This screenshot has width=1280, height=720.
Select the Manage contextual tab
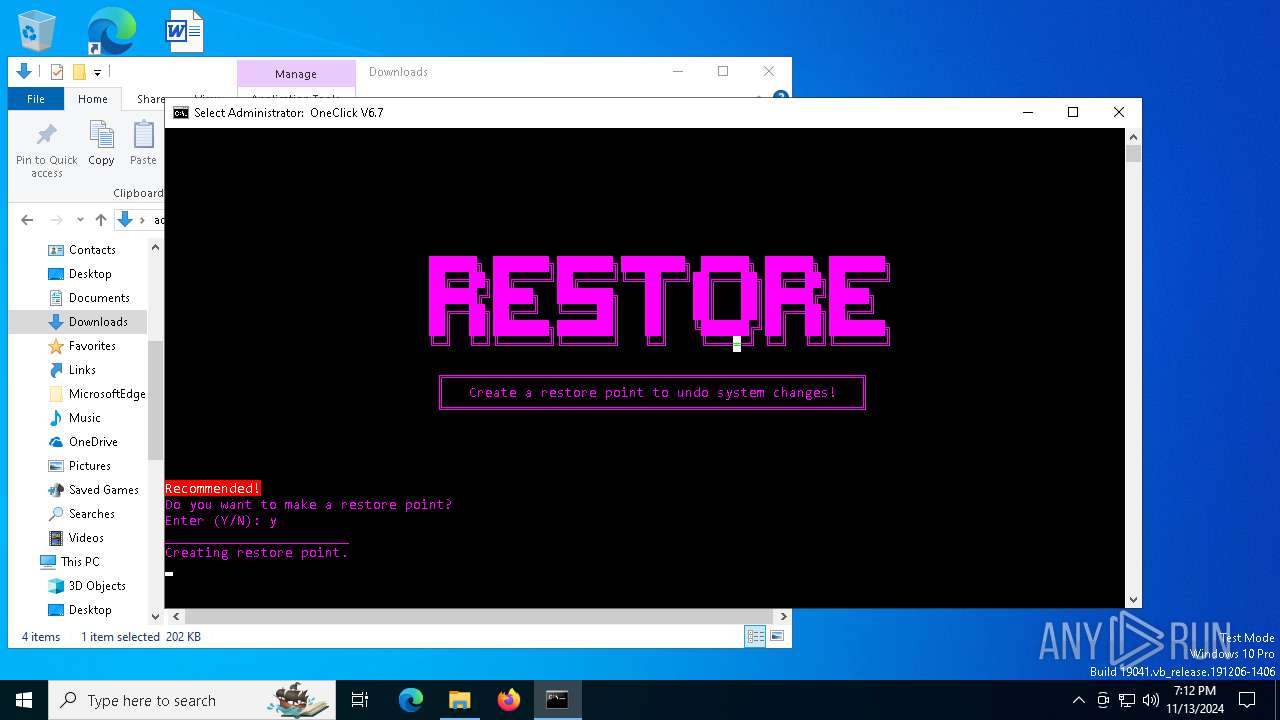(x=296, y=74)
